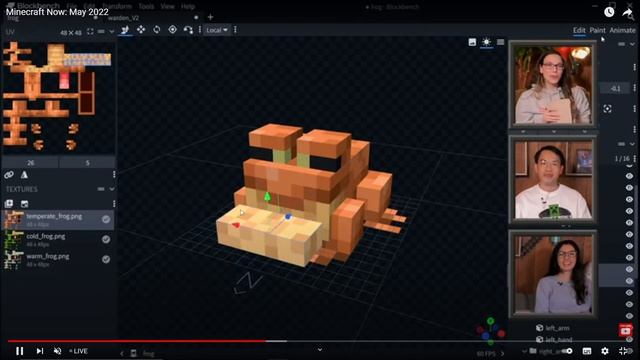Click the video title Minecraft Now: May 2022
The image size is (640, 360).
point(57,12)
